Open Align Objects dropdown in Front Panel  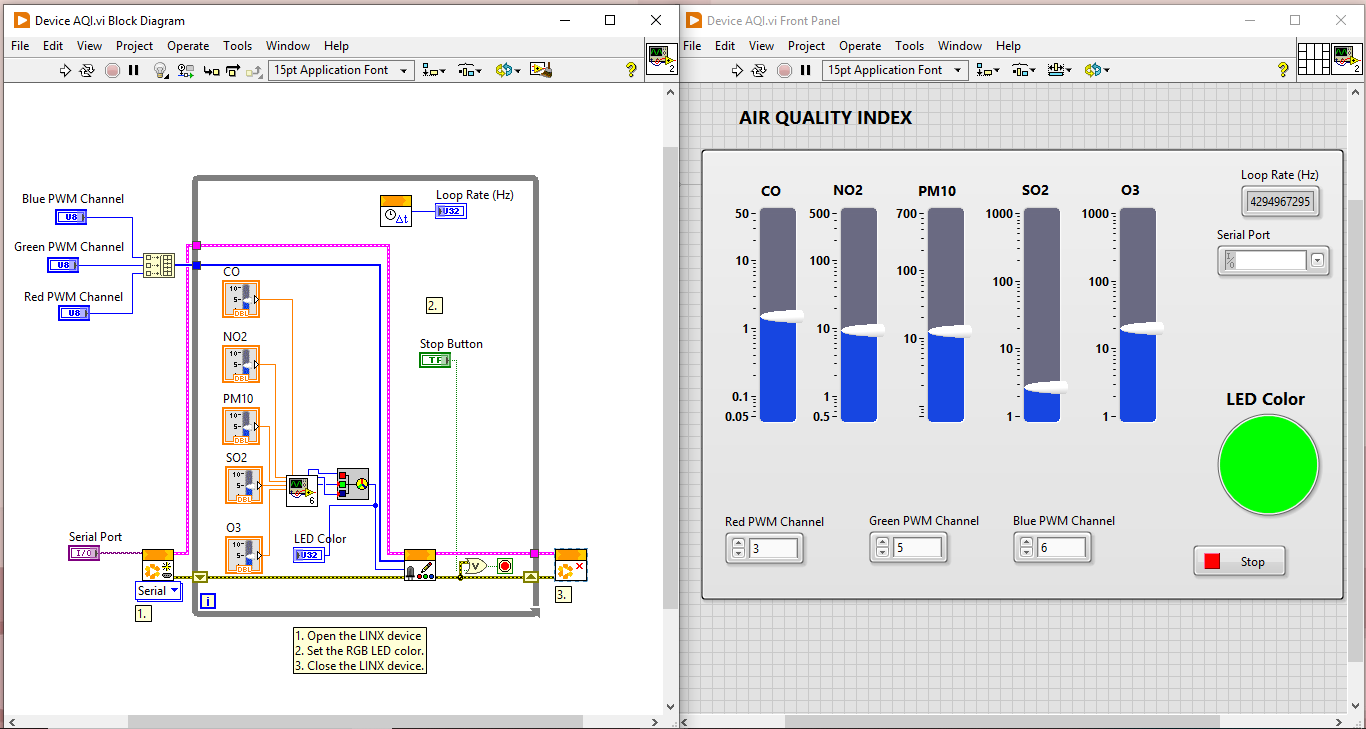988,70
